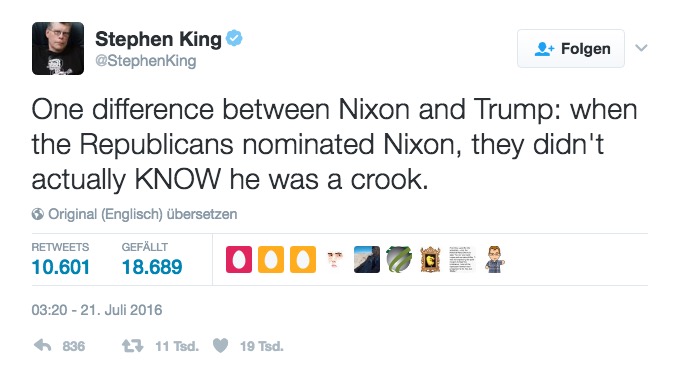This screenshot has height=383, width=680.
Task: Follow Stephen King with Folgen button
Action: coord(571,49)
